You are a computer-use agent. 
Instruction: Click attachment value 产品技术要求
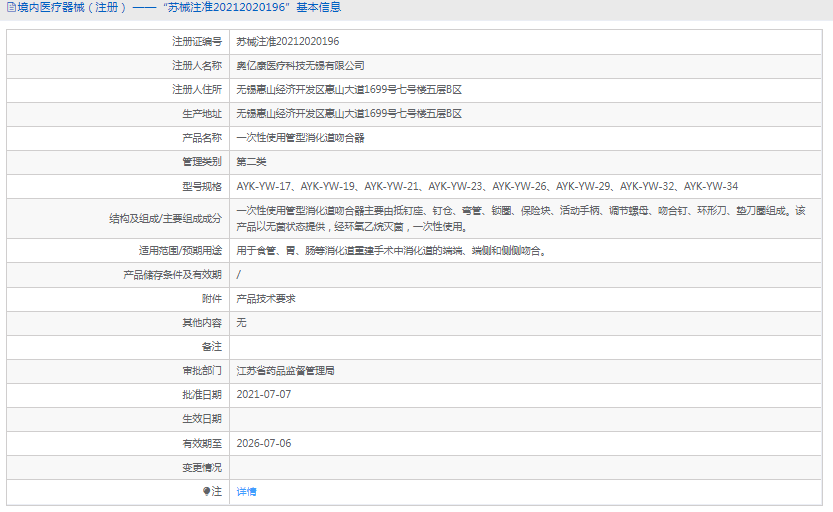click(x=266, y=299)
